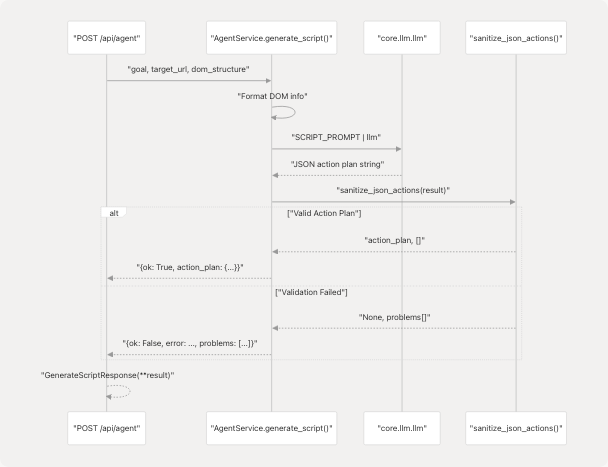
Task: Select the bottom "sanitize_json_actions()" participant box
Action: [516, 427]
